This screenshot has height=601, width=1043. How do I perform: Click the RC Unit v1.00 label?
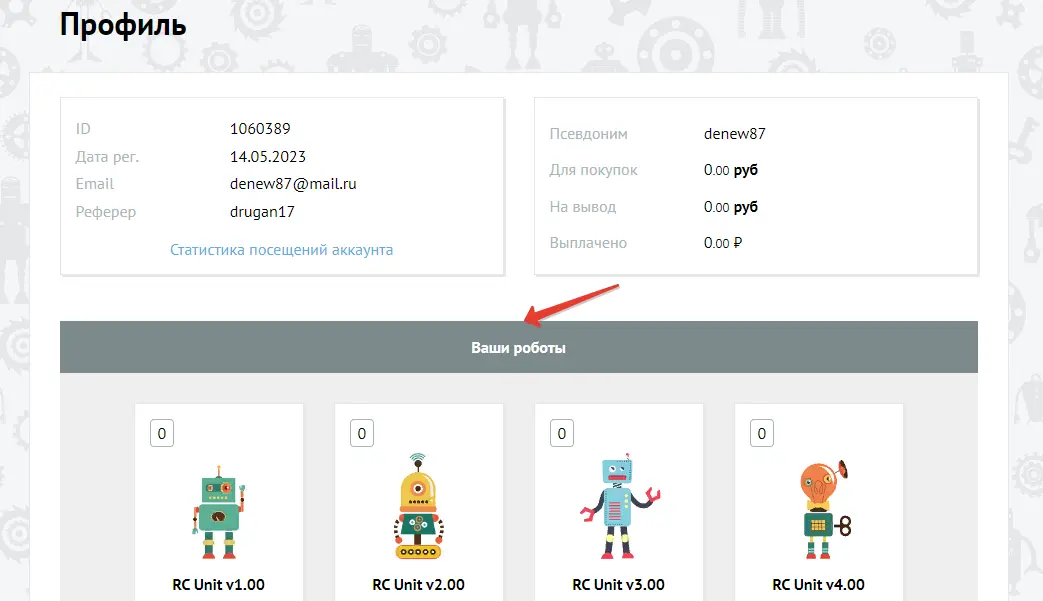(x=218, y=584)
